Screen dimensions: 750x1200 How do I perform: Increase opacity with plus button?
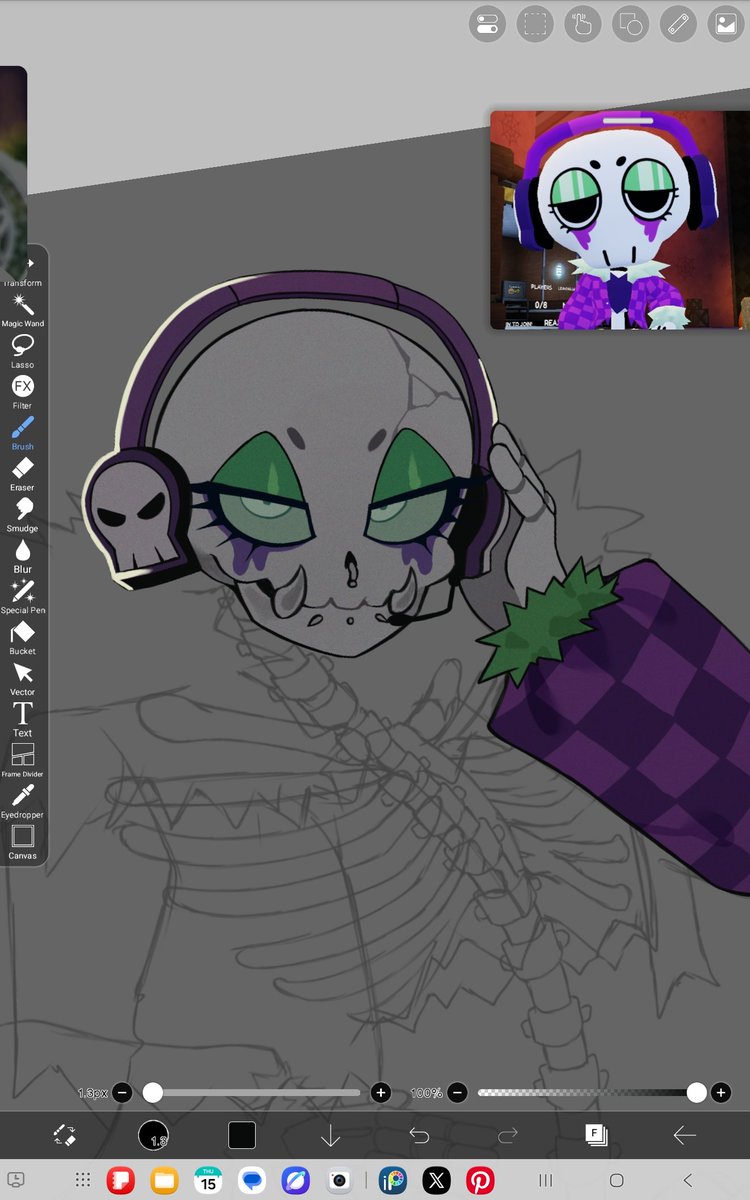pyautogui.click(x=720, y=1093)
